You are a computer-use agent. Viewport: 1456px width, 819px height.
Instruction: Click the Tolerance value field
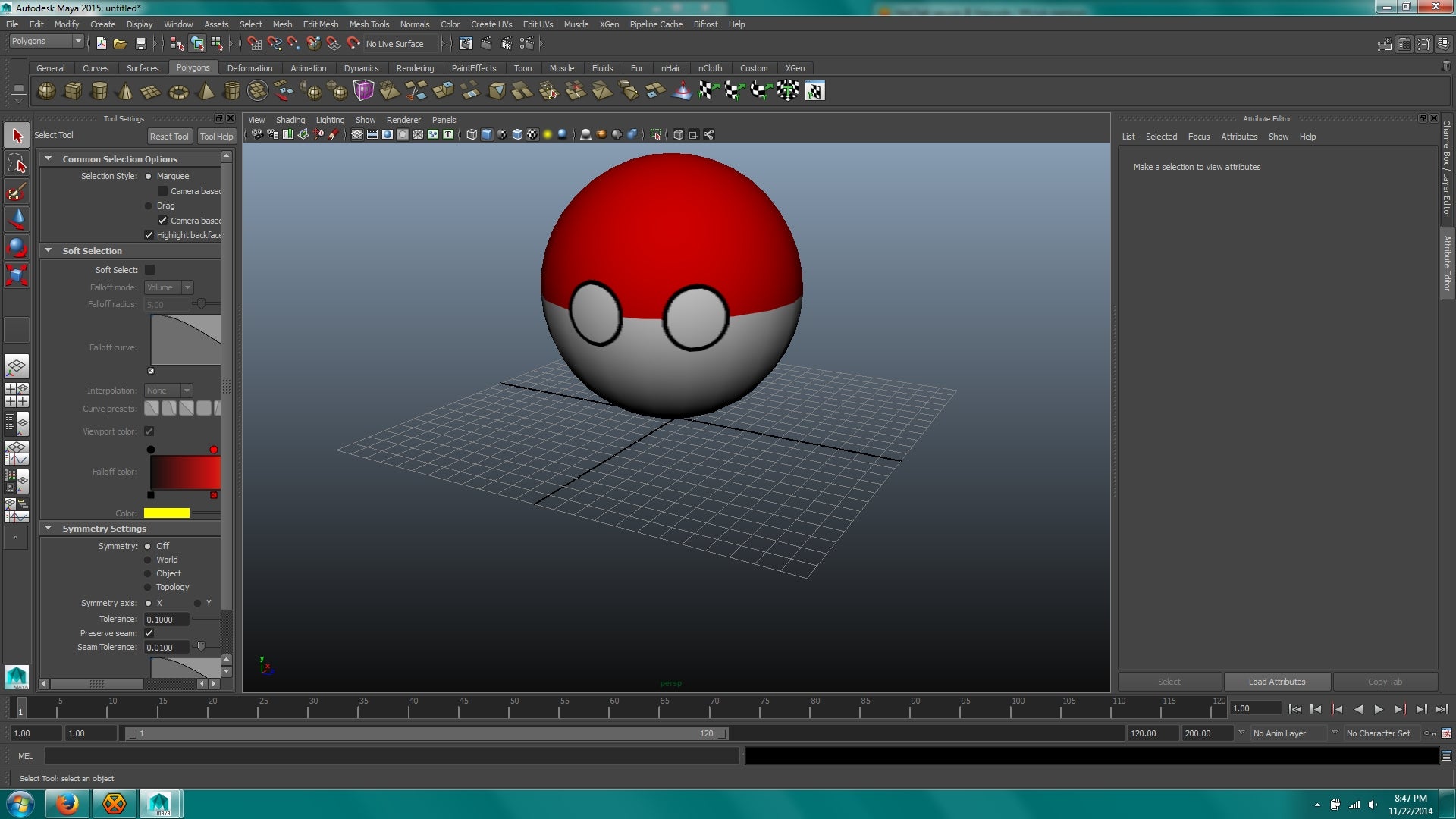tap(167, 620)
